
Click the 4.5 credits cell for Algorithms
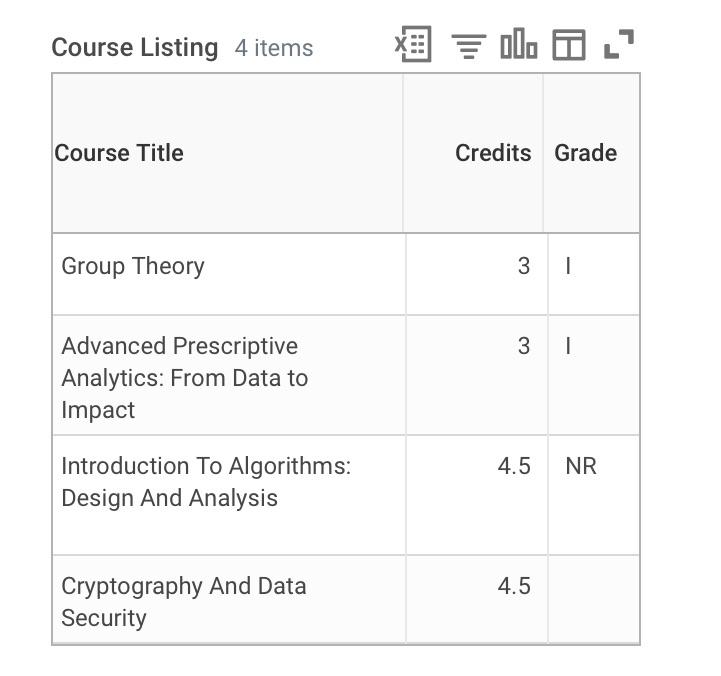pyautogui.click(x=514, y=466)
